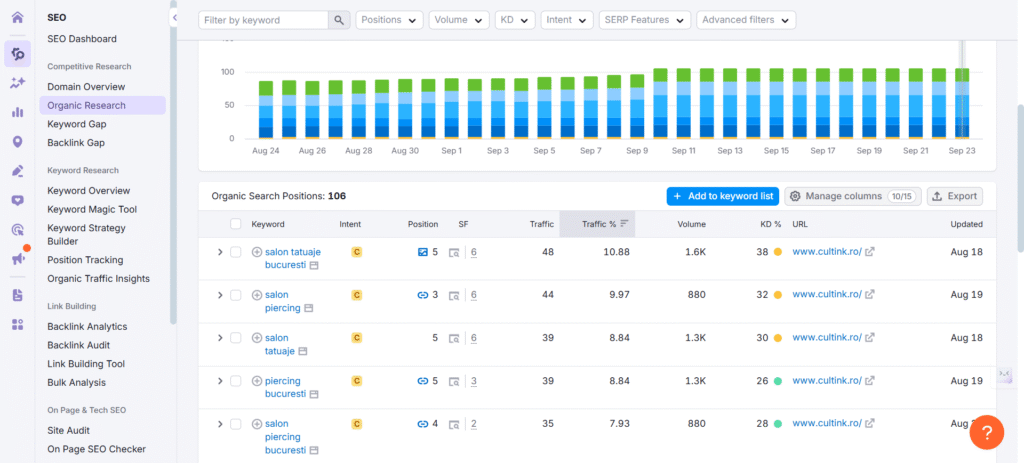1024x463 pixels.
Task: Open Keyword Gap in the sidebar
Action: click(x=76, y=124)
